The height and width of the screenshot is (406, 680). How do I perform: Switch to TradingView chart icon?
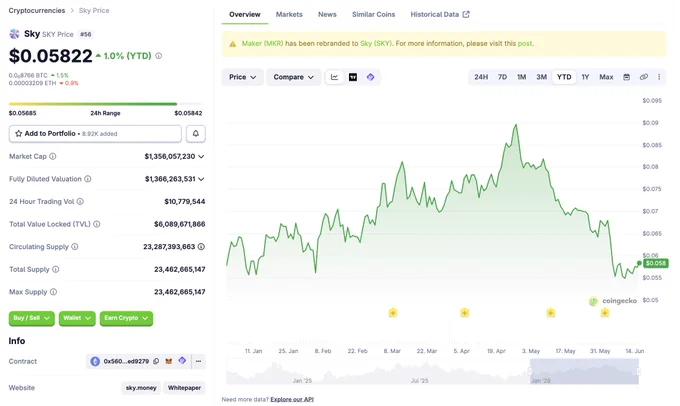[x=353, y=77]
